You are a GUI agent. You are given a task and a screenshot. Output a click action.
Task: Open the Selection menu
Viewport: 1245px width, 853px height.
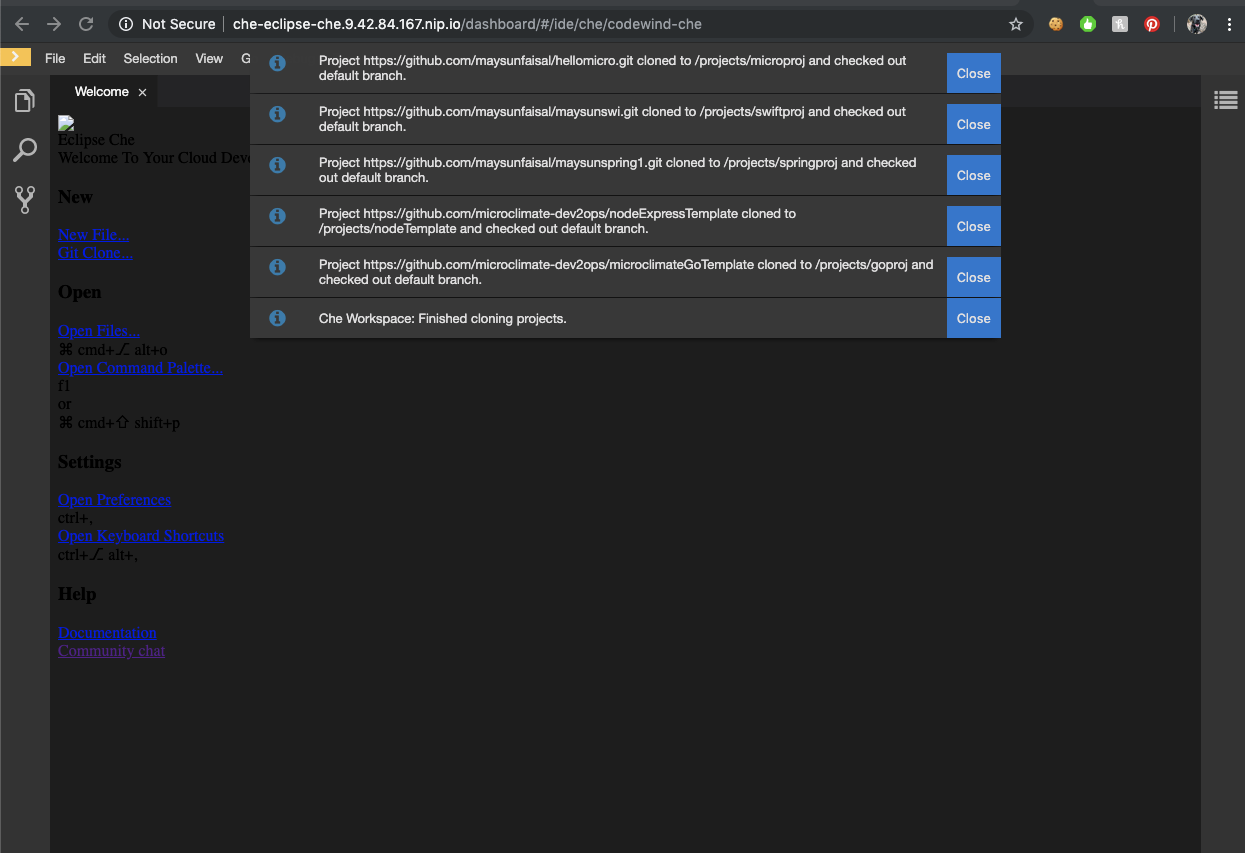[x=150, y=58]
